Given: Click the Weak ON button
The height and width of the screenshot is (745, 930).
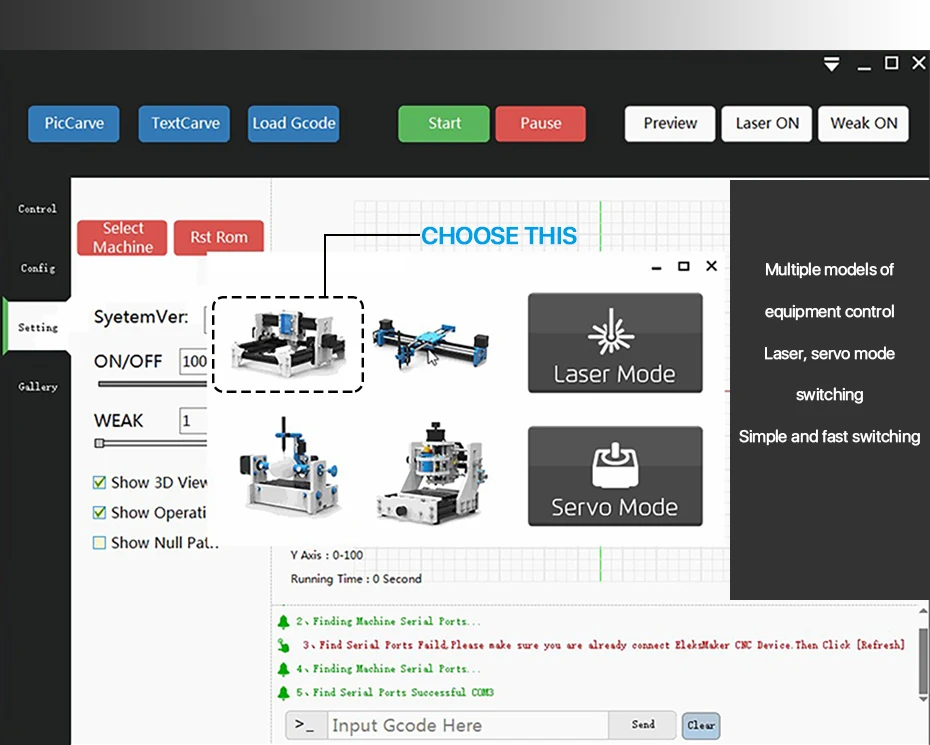Looking at the screenshot, I should click(863, 123).
